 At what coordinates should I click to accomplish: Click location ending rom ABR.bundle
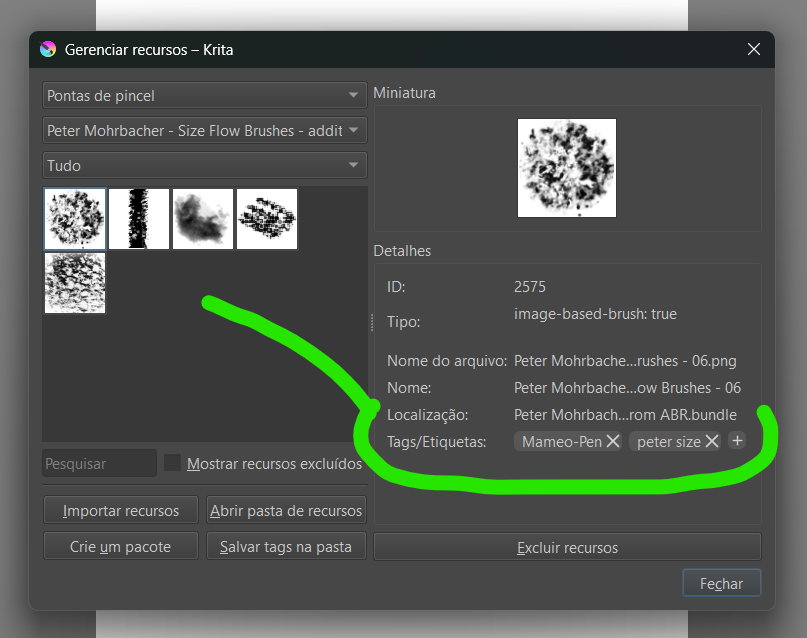point(625,415)
